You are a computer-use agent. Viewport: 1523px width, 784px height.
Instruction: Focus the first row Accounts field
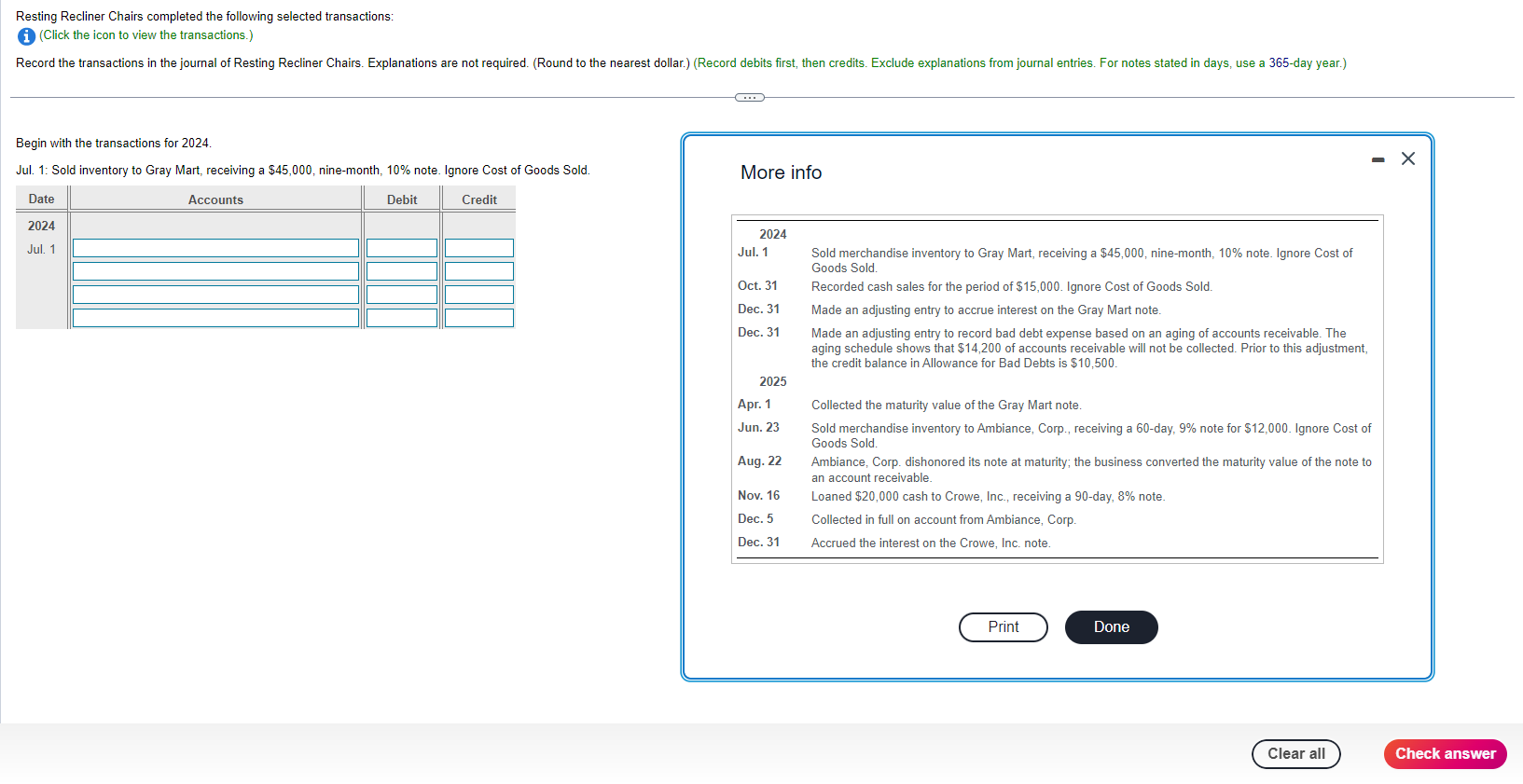(215, 248)
